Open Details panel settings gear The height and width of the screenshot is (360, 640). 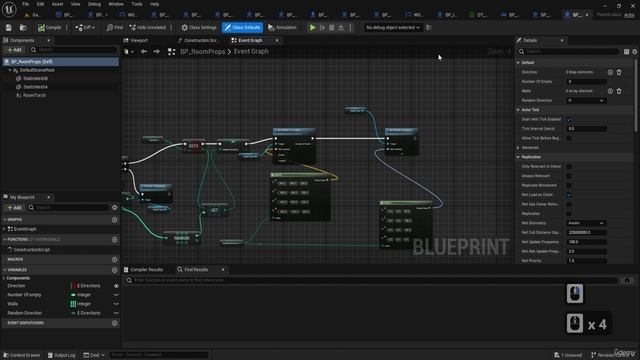tap(635, 52)
